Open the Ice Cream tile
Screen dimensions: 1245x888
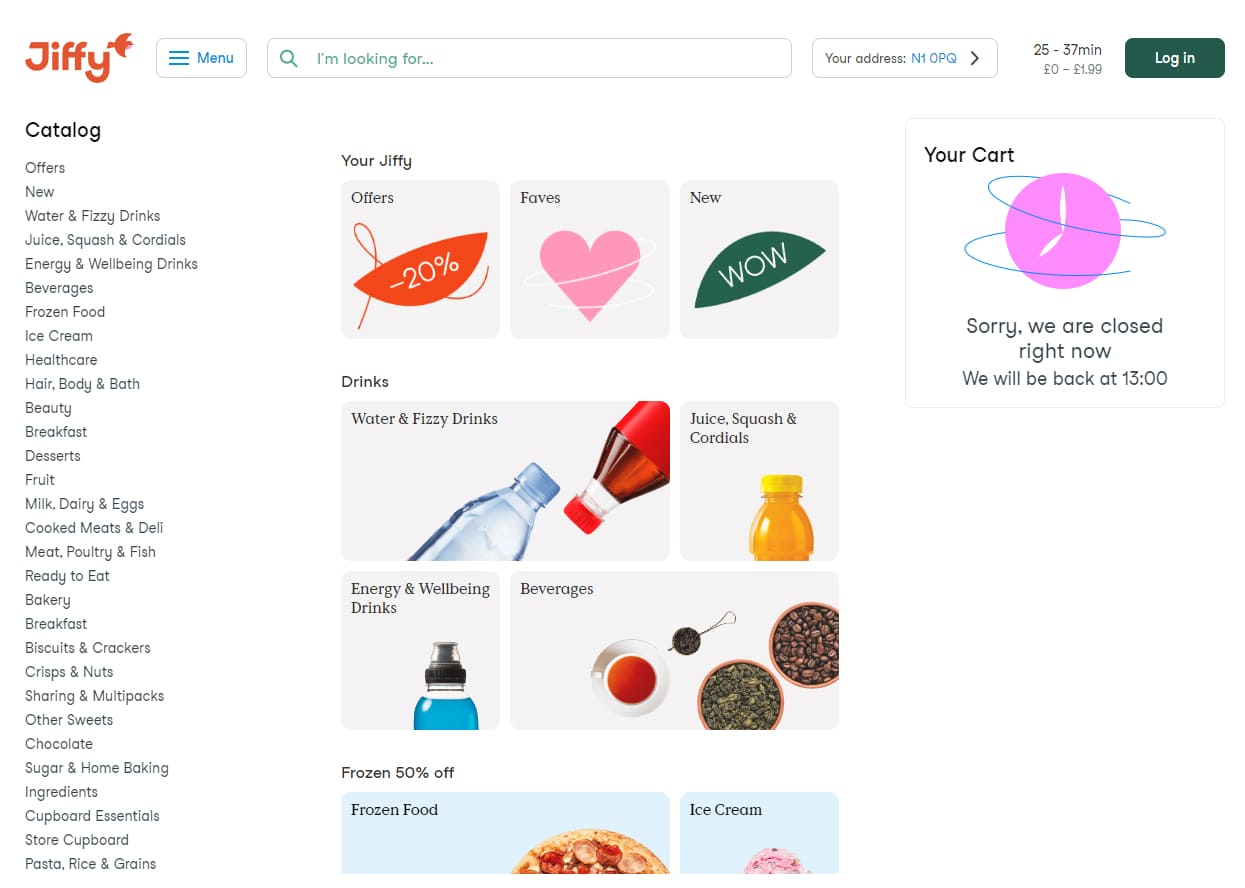coord(759,833)
